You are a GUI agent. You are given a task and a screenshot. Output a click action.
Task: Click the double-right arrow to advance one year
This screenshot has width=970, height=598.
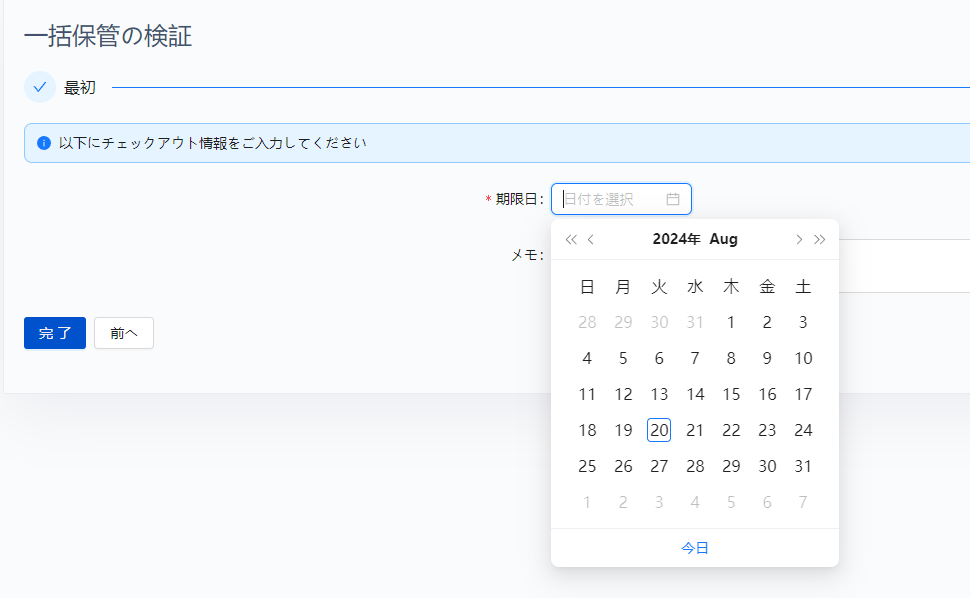pyautogui.click(x=820, y=239)
